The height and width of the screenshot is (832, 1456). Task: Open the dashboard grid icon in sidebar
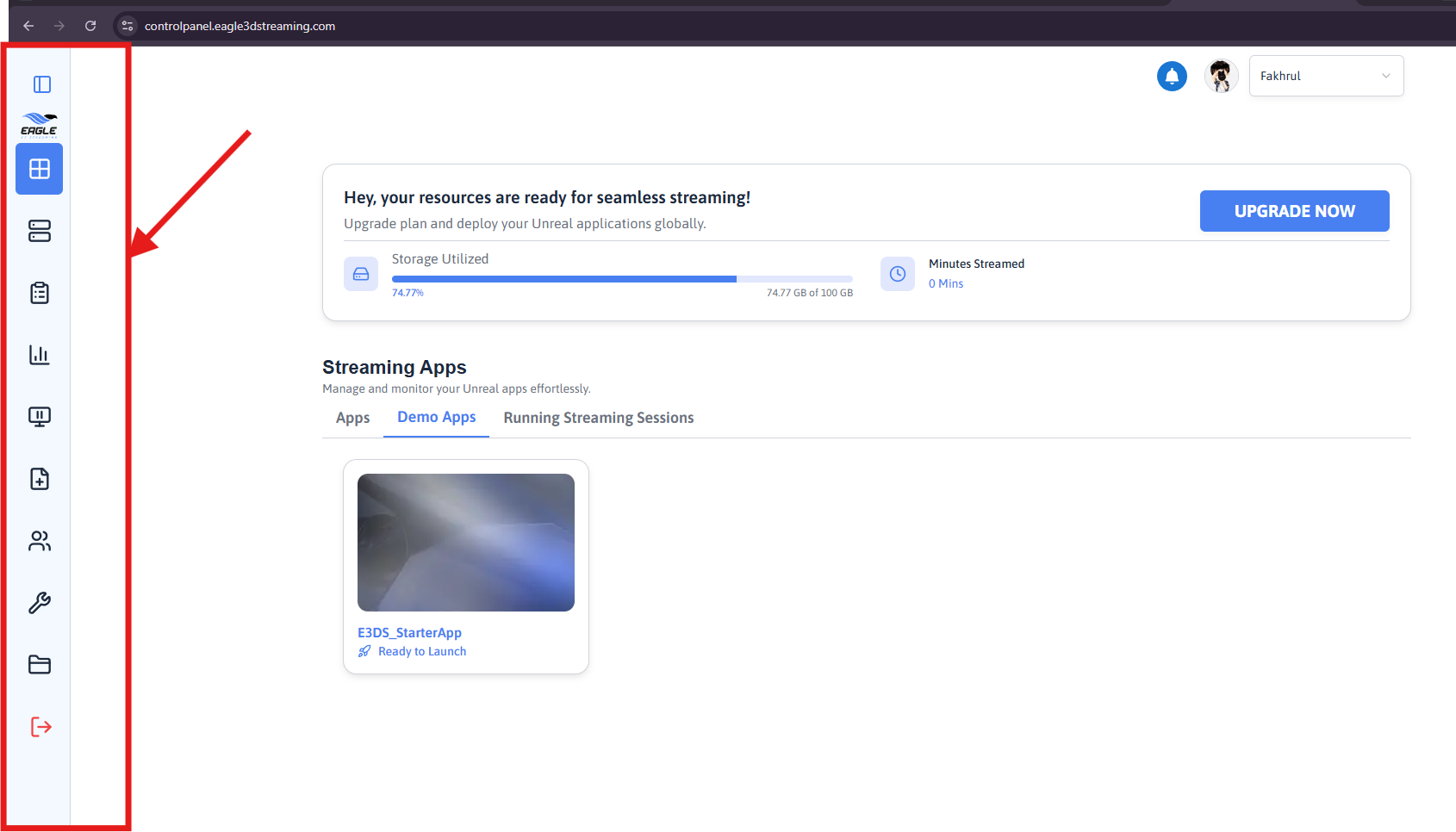(40, 169)
